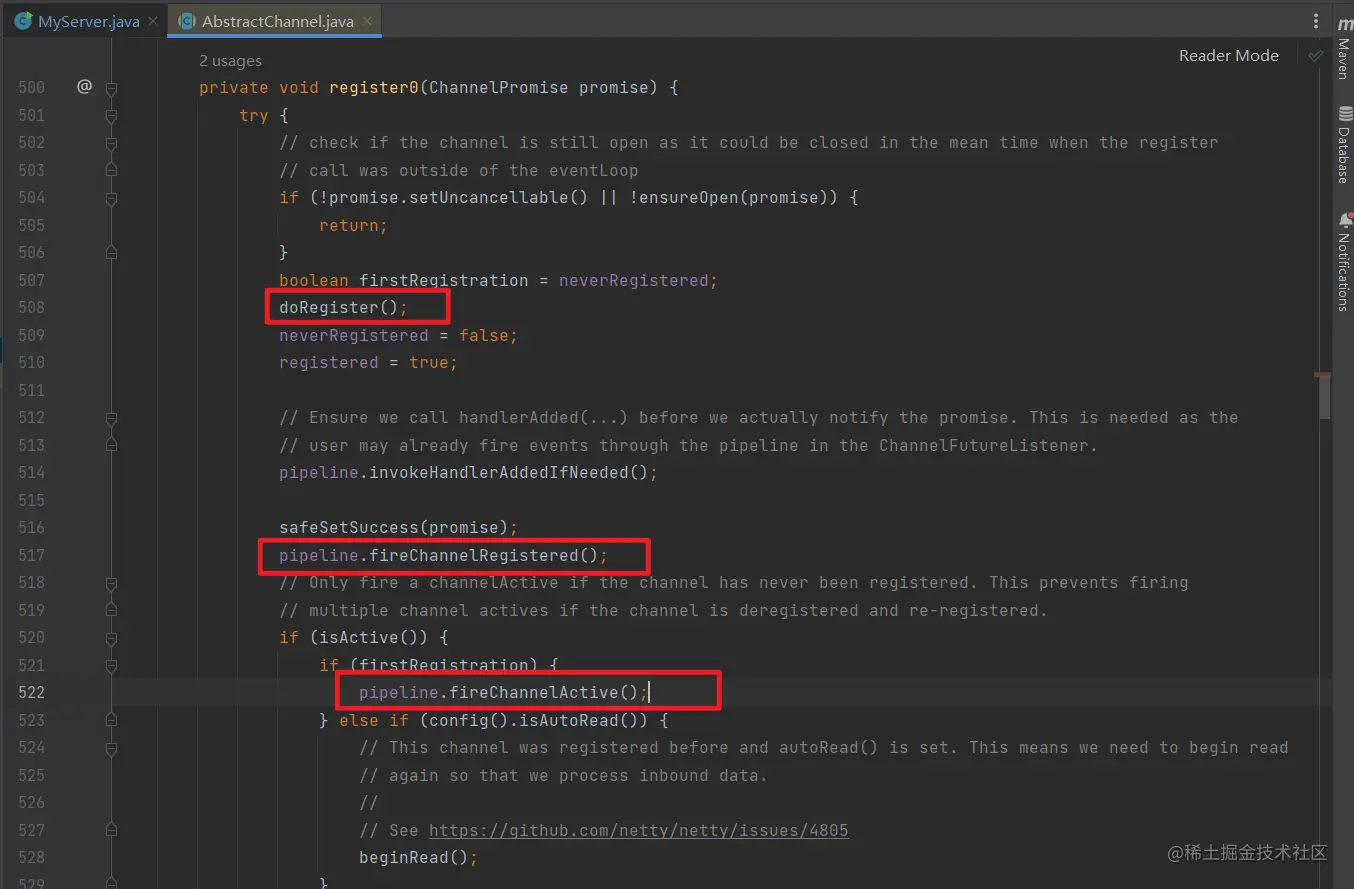
Task: Click the @ gutter icon on line 500
Action: (84, 87)
